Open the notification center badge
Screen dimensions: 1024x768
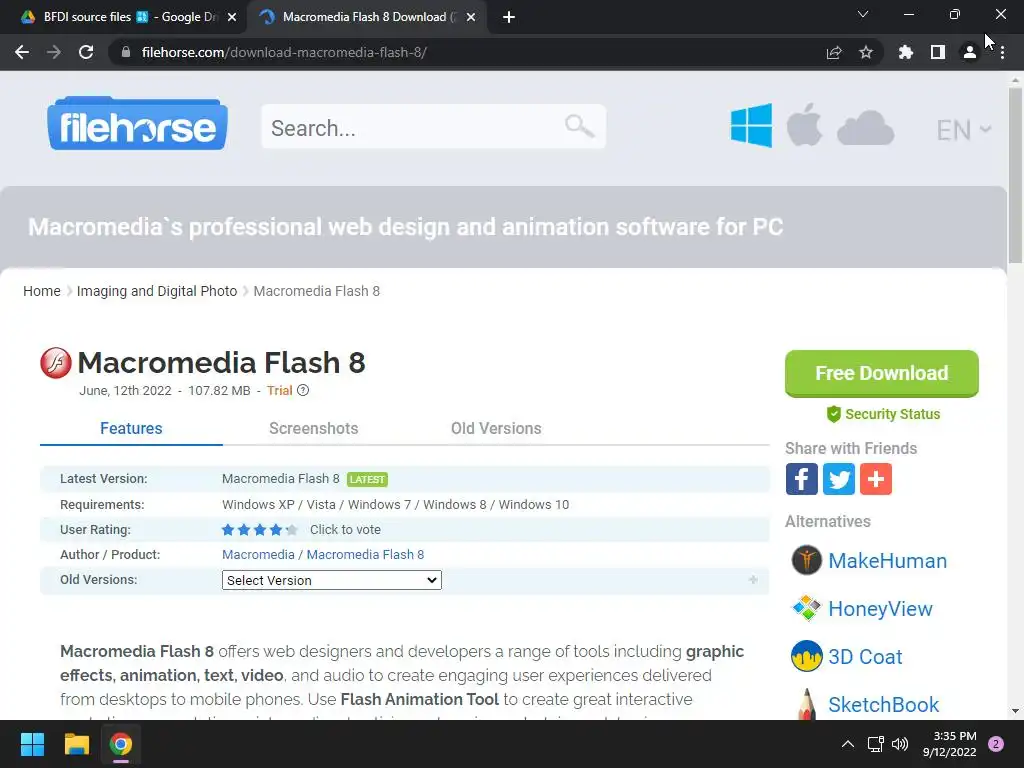[x=996, y=744]
